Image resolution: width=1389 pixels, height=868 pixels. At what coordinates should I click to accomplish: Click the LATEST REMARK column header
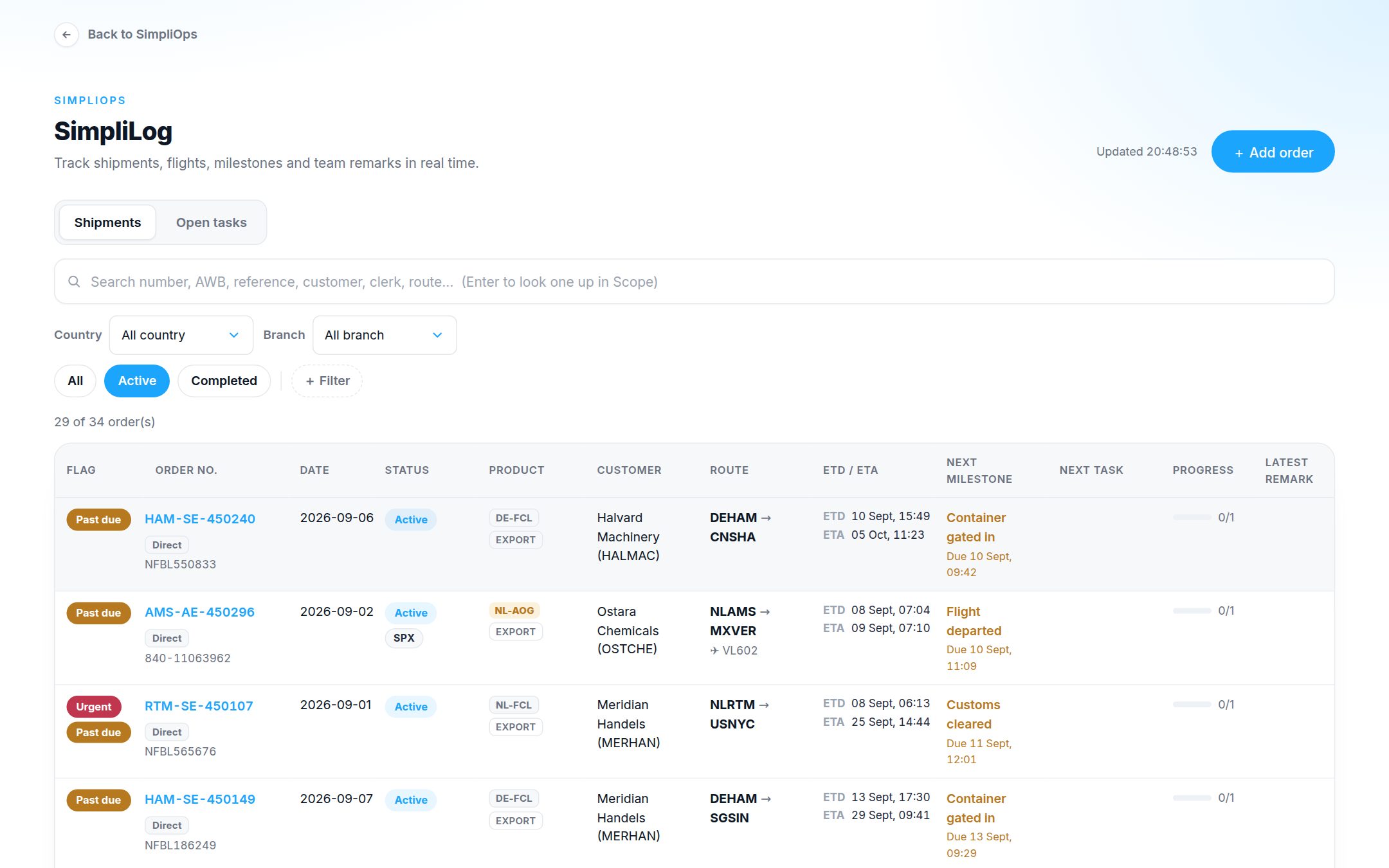pyautogui.click(x=1289, y=471)
